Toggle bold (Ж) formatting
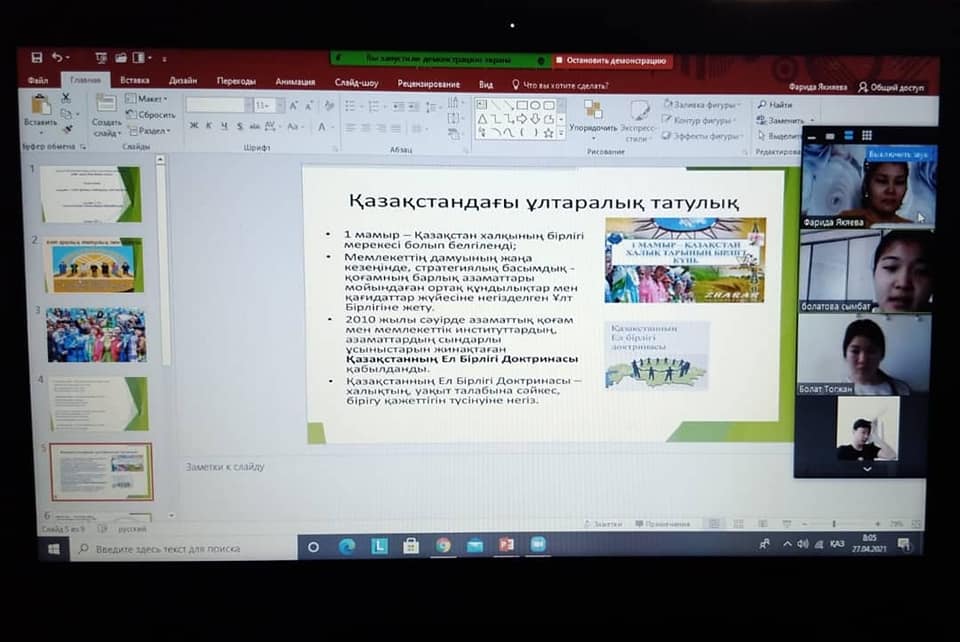This screenshot has width=960, height=642. (x=194, y=126)
